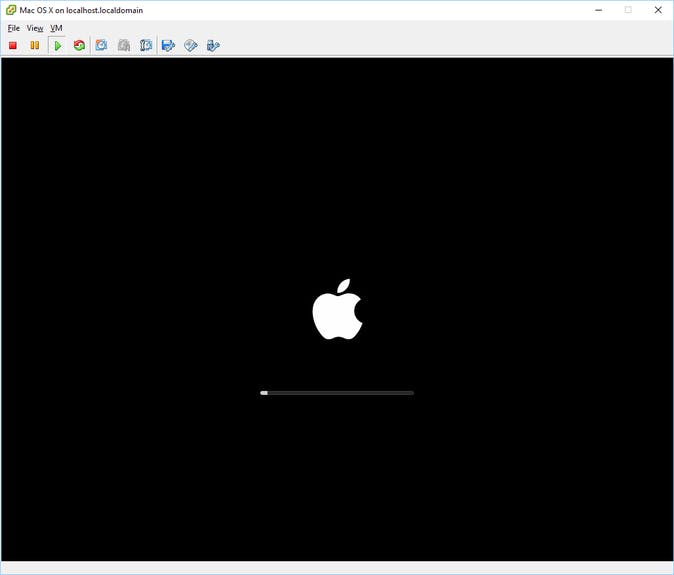Viewport: 674px width, 575px height.
Task: Connect CD/DVD device icon in toolbar
Action: coord(191,45)
